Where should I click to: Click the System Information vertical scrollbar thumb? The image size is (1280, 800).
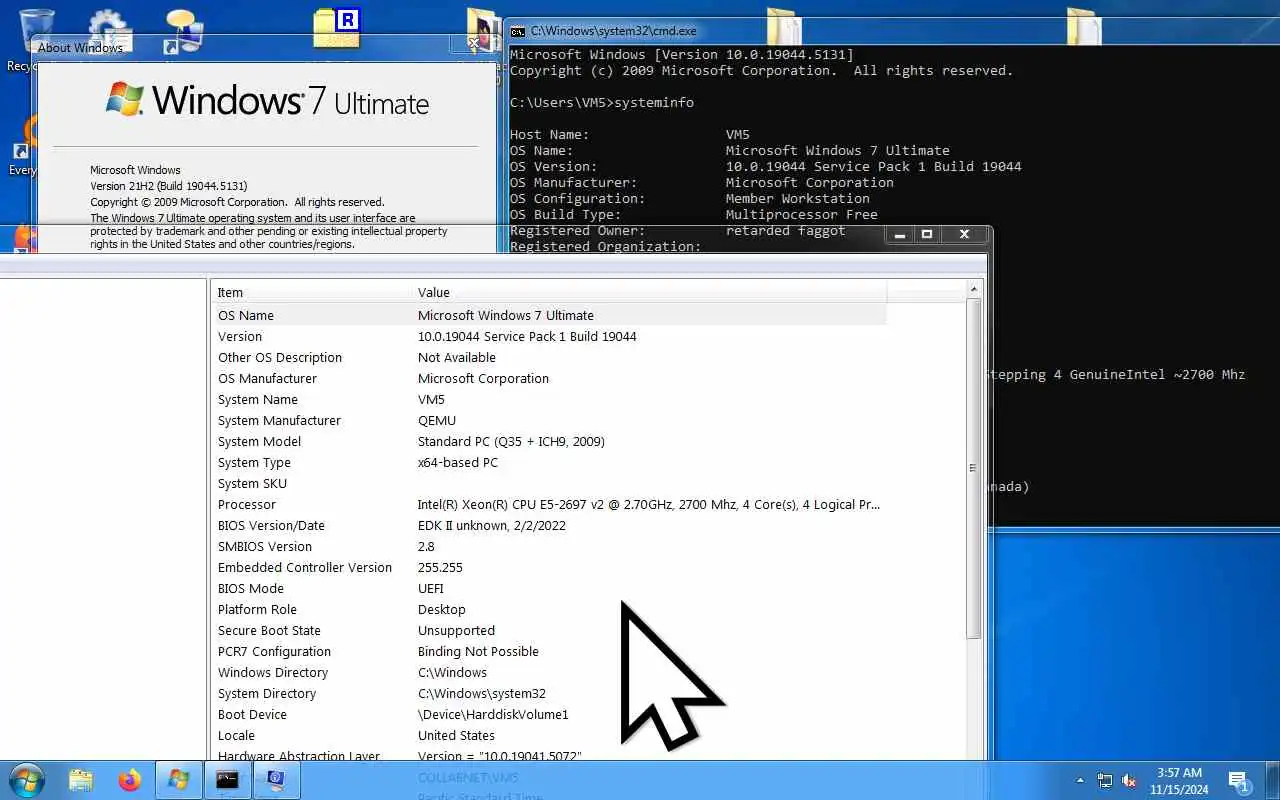974,468
